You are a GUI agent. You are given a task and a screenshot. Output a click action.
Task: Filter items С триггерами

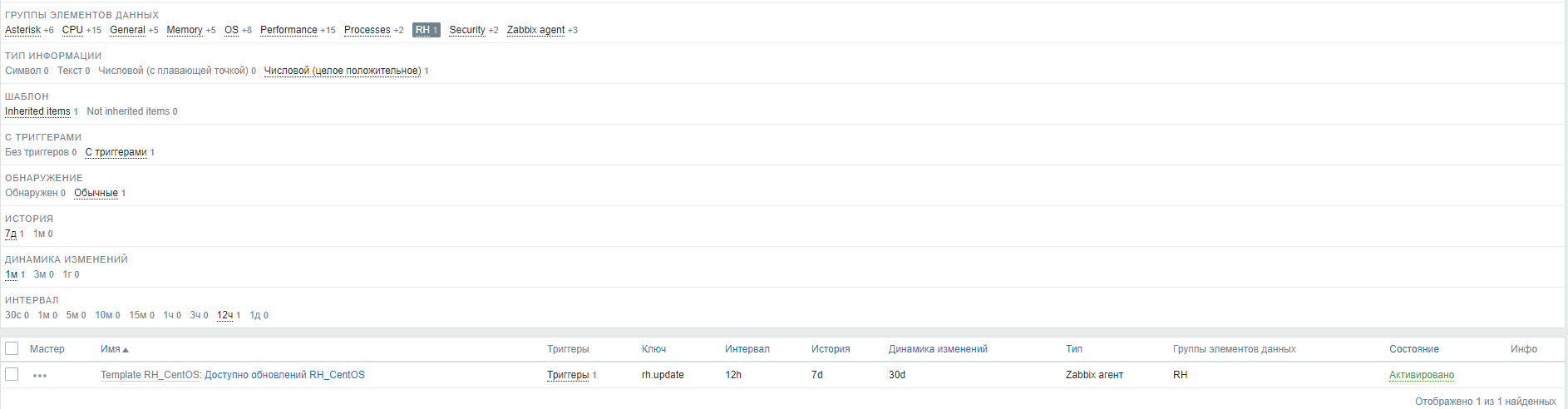116,152
